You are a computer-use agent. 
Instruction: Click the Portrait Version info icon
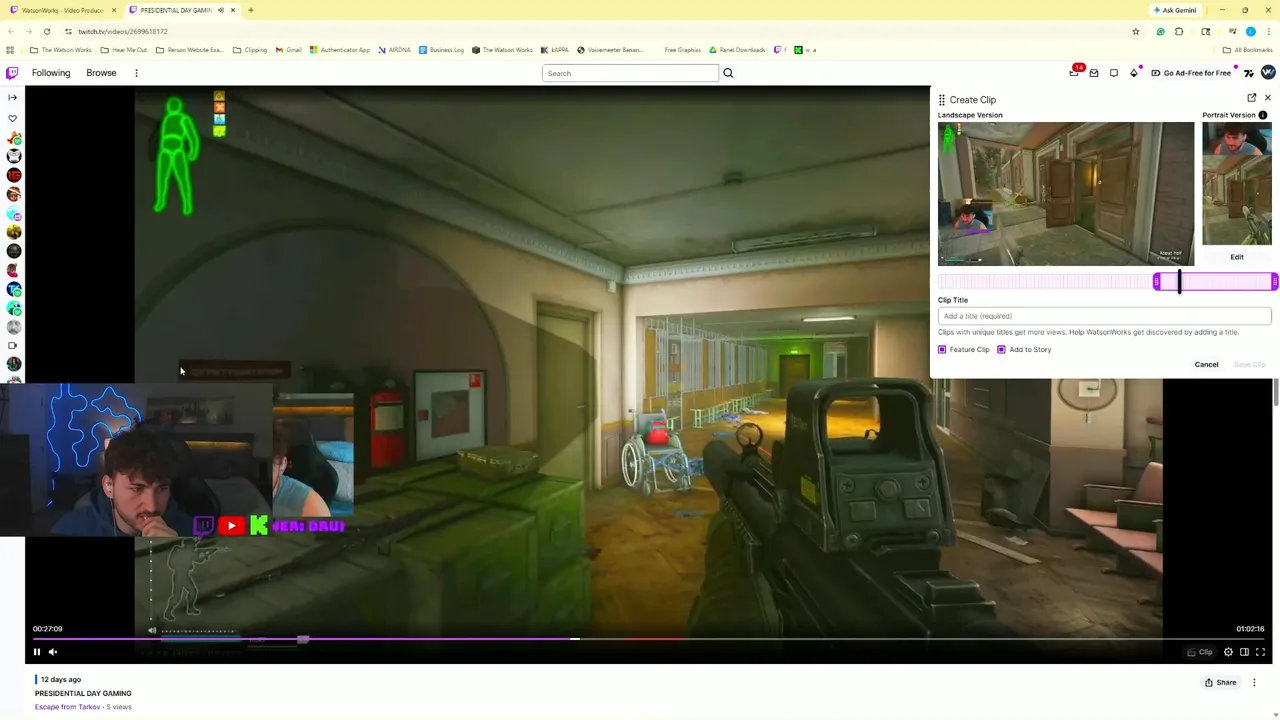click(x=1263, y=115)
